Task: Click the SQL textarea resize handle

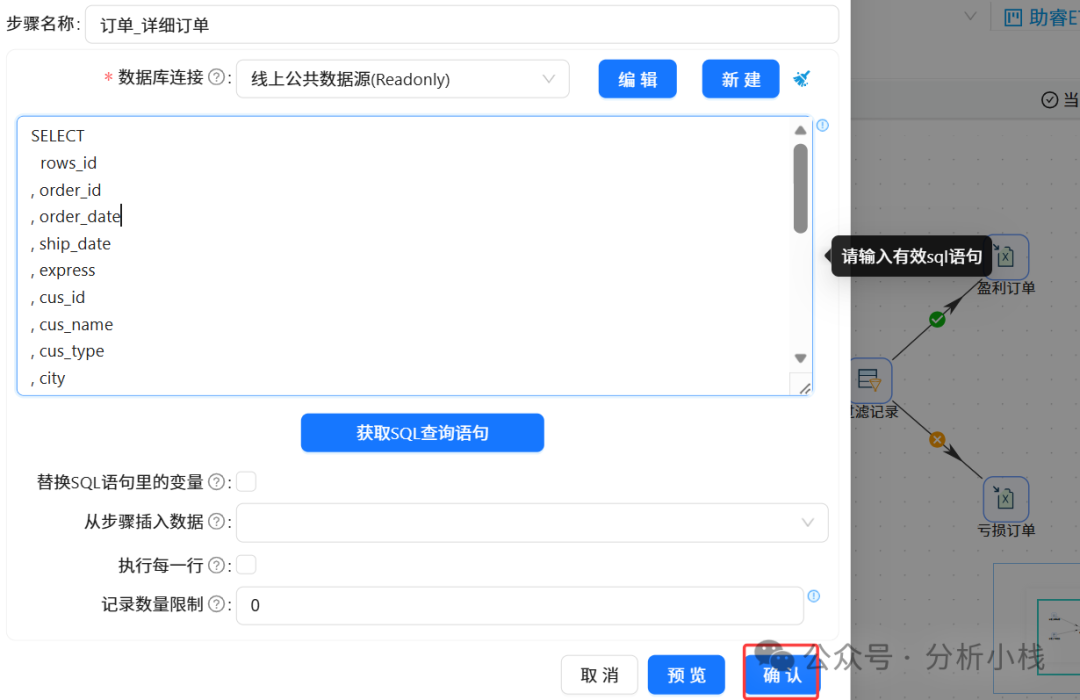Action: coord(804,388)
